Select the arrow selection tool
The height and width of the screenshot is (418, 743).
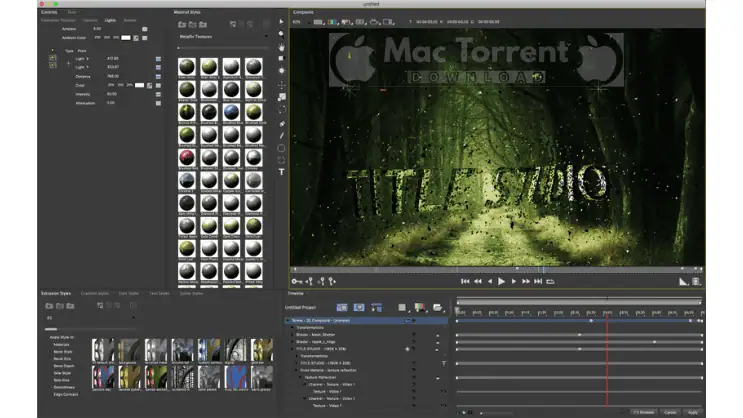pyautogui.click(x=281, y=21)
